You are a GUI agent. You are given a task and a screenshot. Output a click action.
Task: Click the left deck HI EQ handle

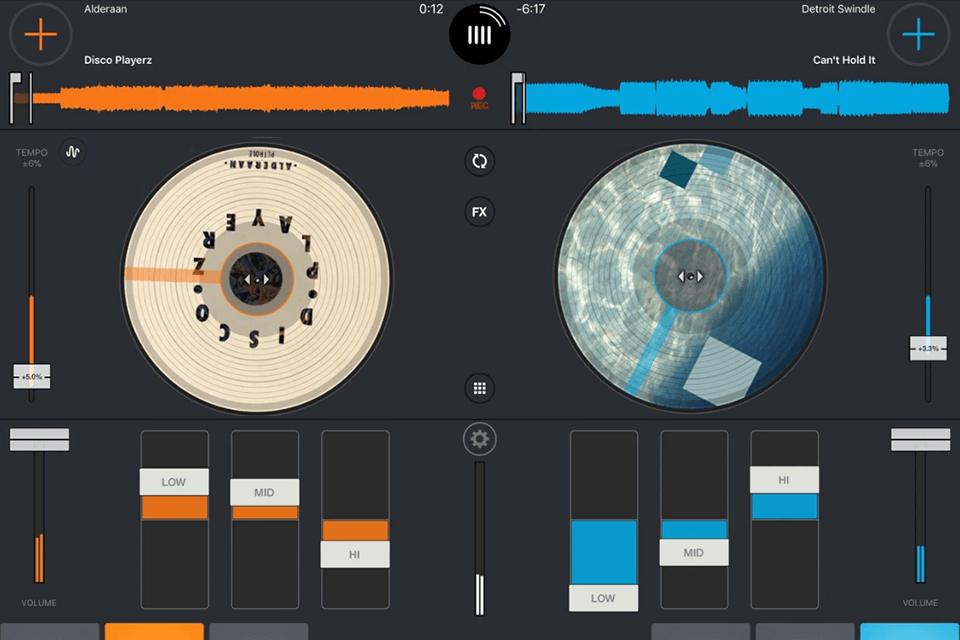(x=355, y=554)
